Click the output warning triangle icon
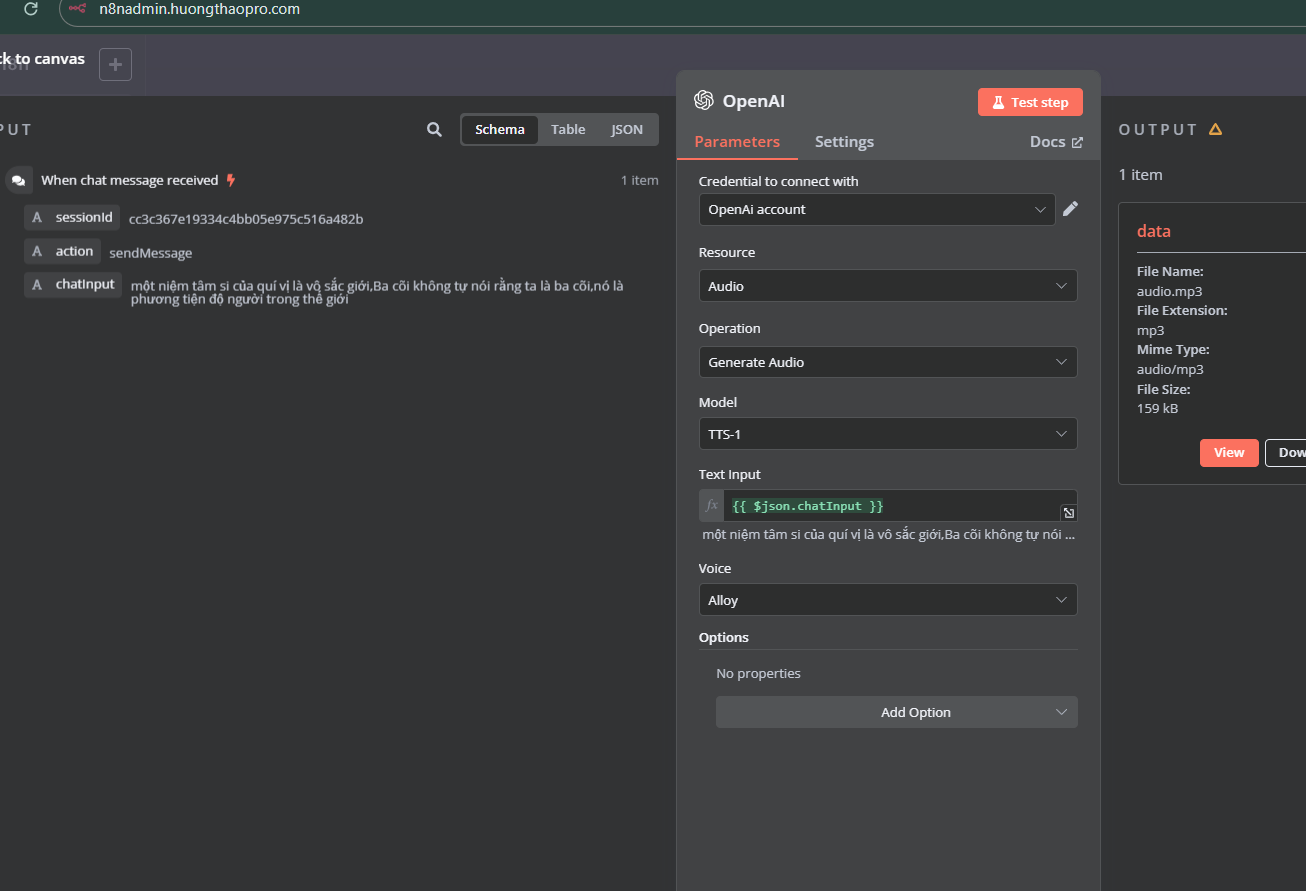Image resolution: width=1306 pixels, height=891 pixels. tap(1215, 129)
